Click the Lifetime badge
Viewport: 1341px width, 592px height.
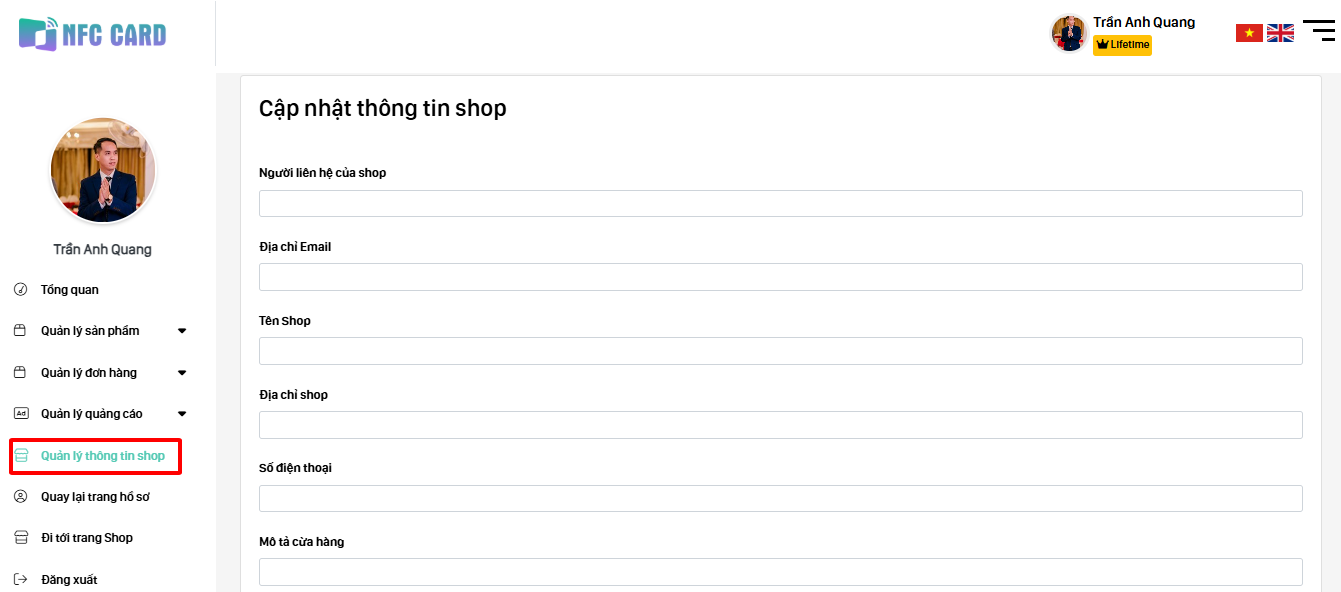1122,45
